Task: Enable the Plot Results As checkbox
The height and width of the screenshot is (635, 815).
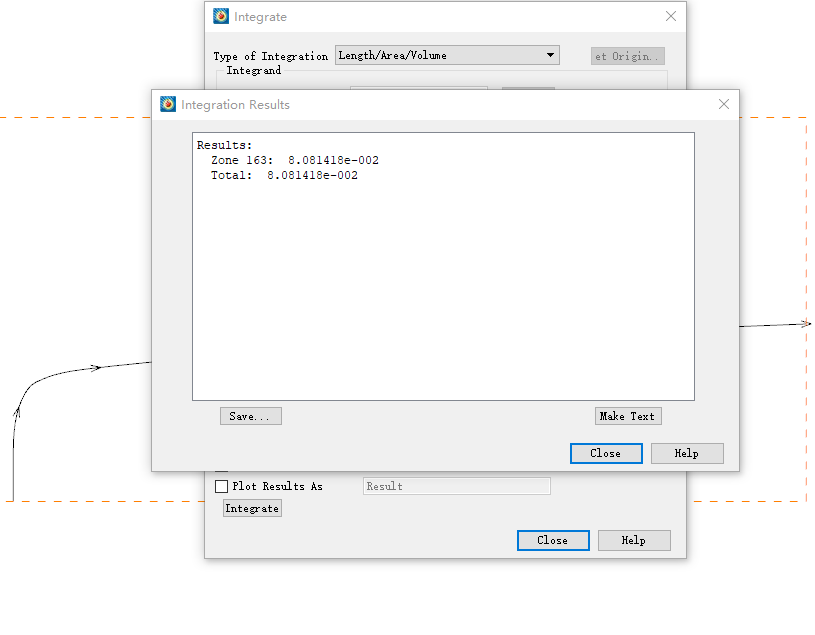Action: click(x=222, y=486)
